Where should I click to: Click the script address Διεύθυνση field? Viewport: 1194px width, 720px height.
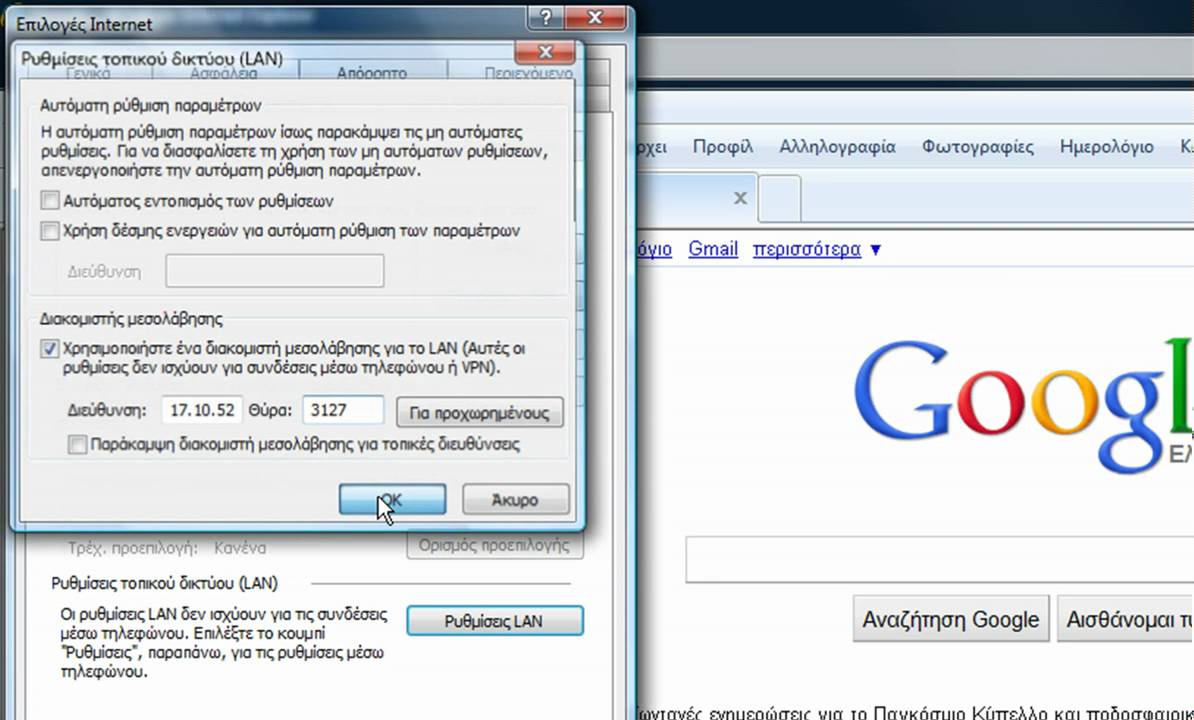(275, 272)
